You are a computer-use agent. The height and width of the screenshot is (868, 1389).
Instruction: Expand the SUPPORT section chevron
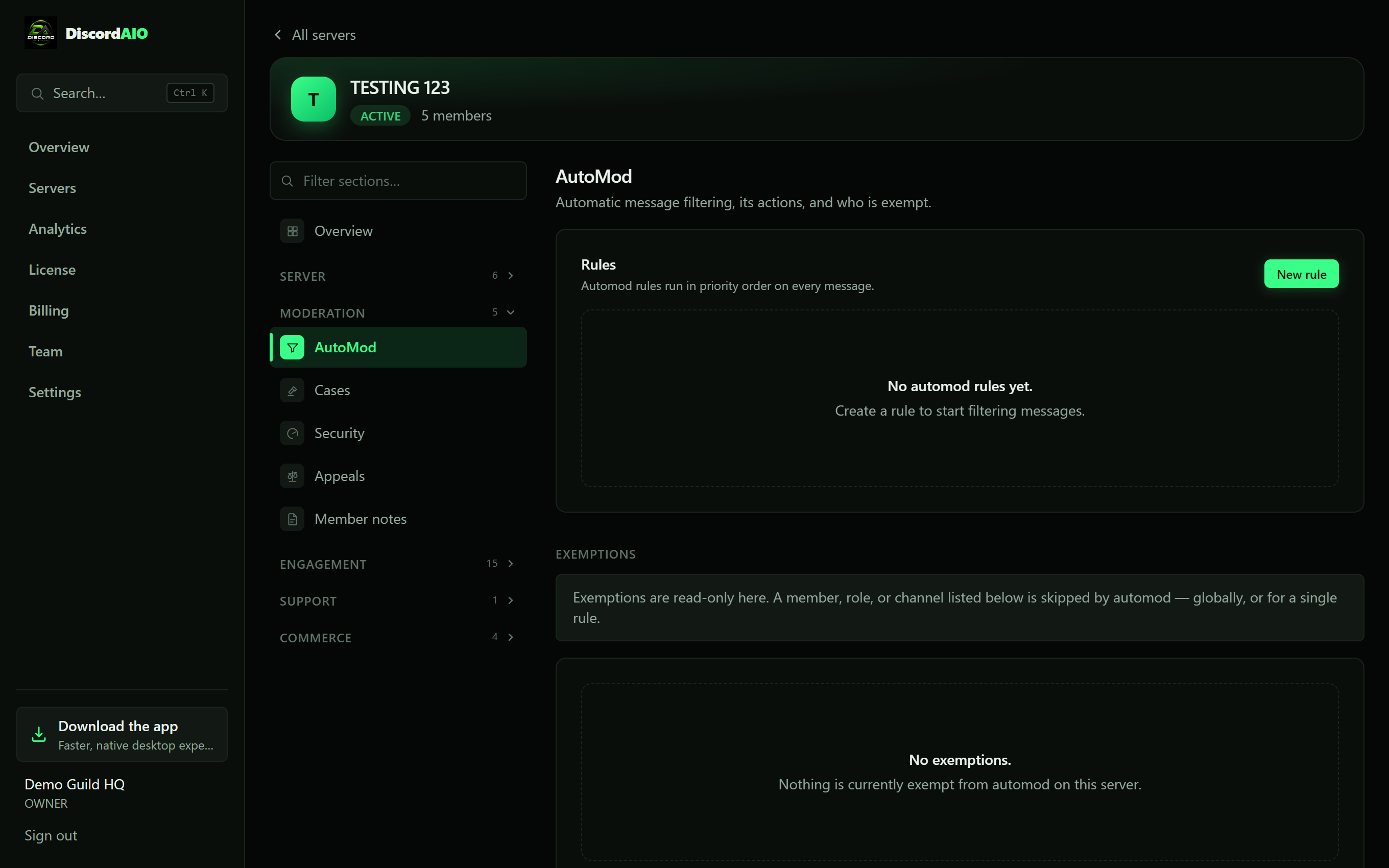pyautogui.click(x=510, y=600)
